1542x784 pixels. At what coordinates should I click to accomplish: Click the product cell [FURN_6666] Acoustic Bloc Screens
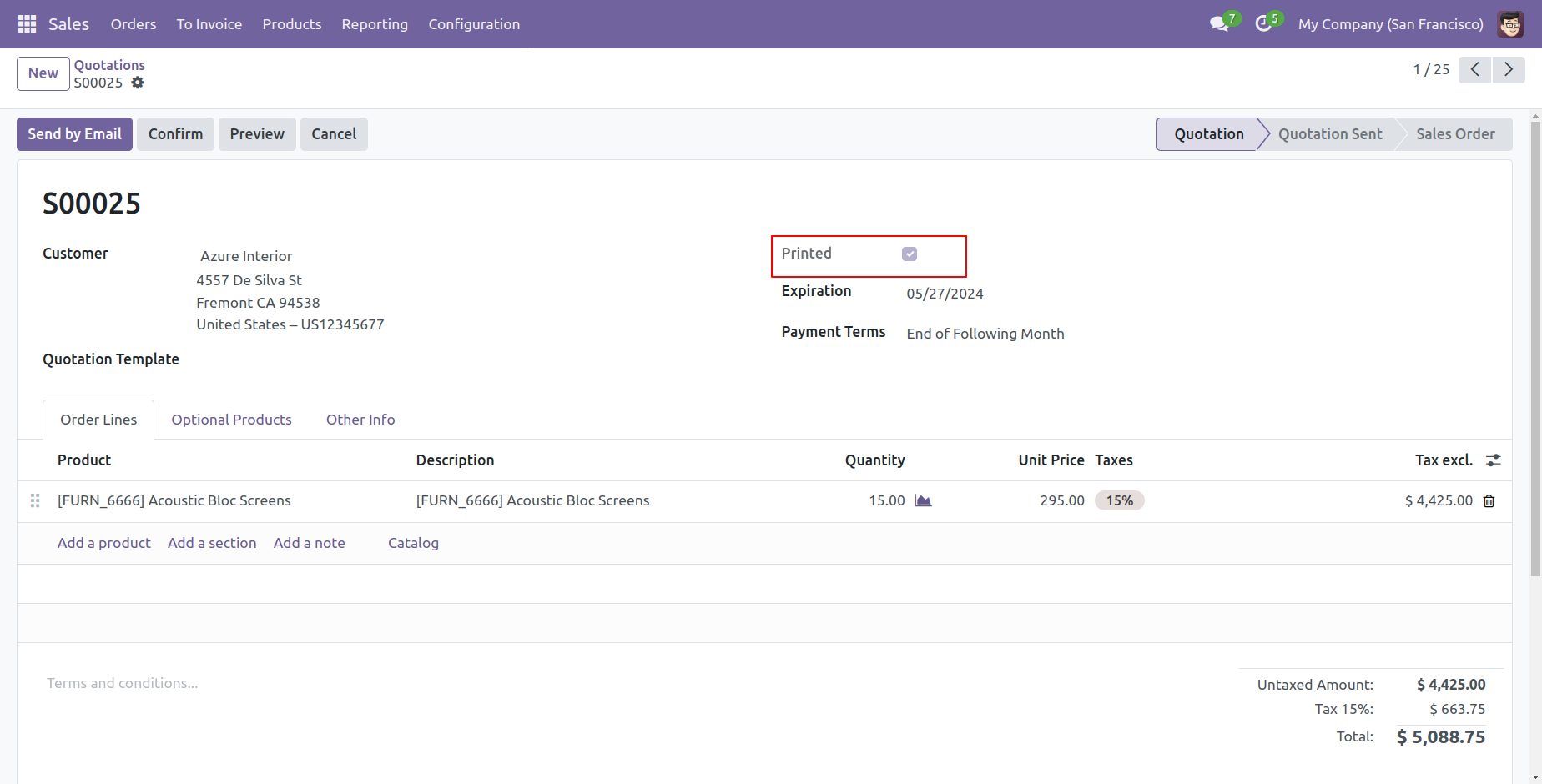pyautogui.click(x=174, y=500)
